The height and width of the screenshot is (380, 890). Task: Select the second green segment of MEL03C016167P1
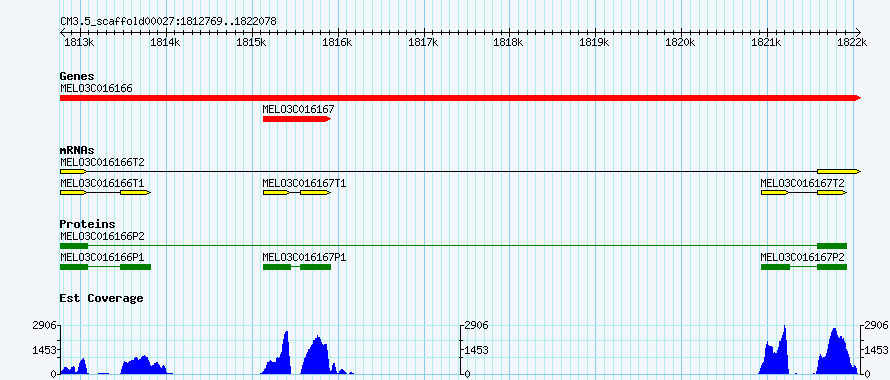click(x=316, y=267)
